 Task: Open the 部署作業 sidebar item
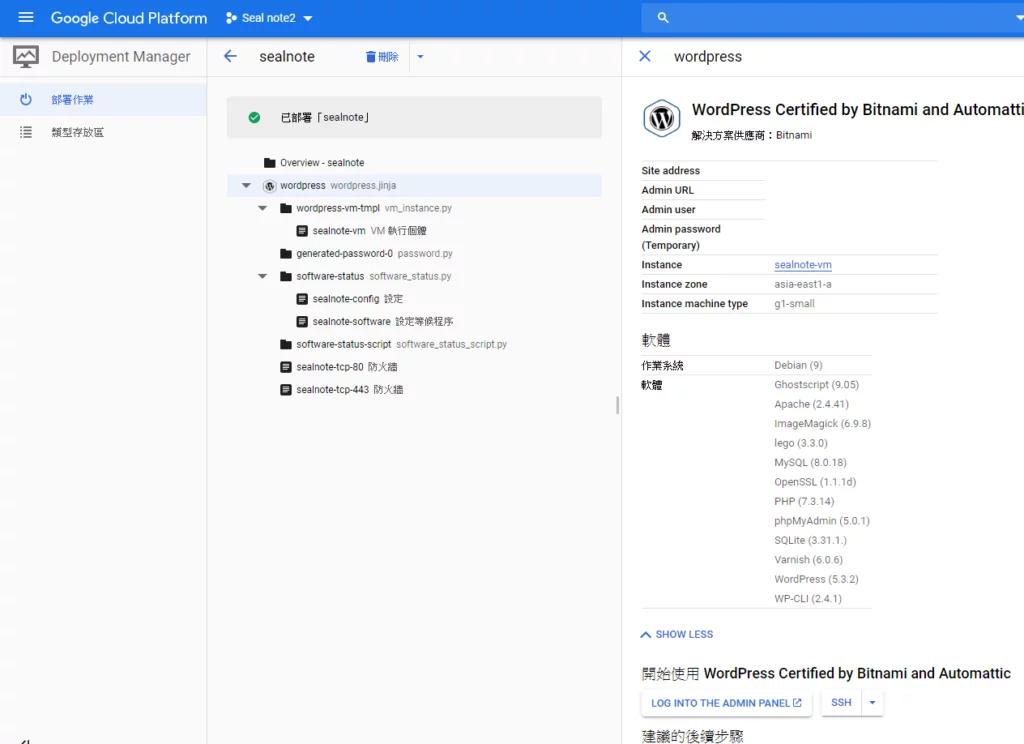tap(103, 99)
